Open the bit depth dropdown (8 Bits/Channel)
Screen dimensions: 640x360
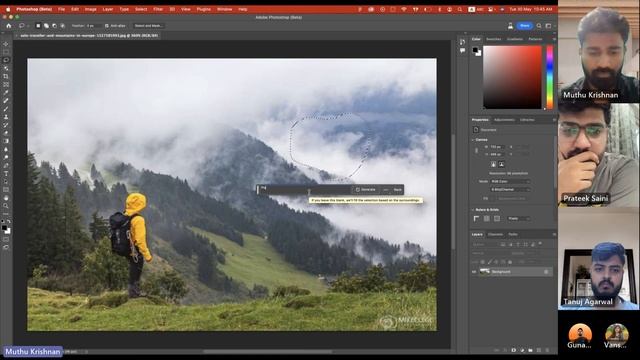click(x=510, y=189)
